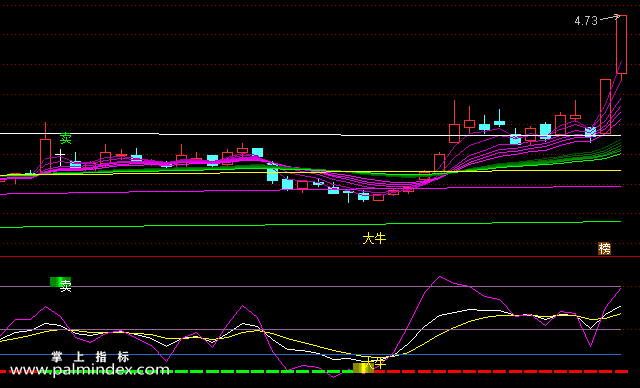Select the yellow 大牛 label below the candles
Viewport: 640px width, 388px height.
(374, 239)
